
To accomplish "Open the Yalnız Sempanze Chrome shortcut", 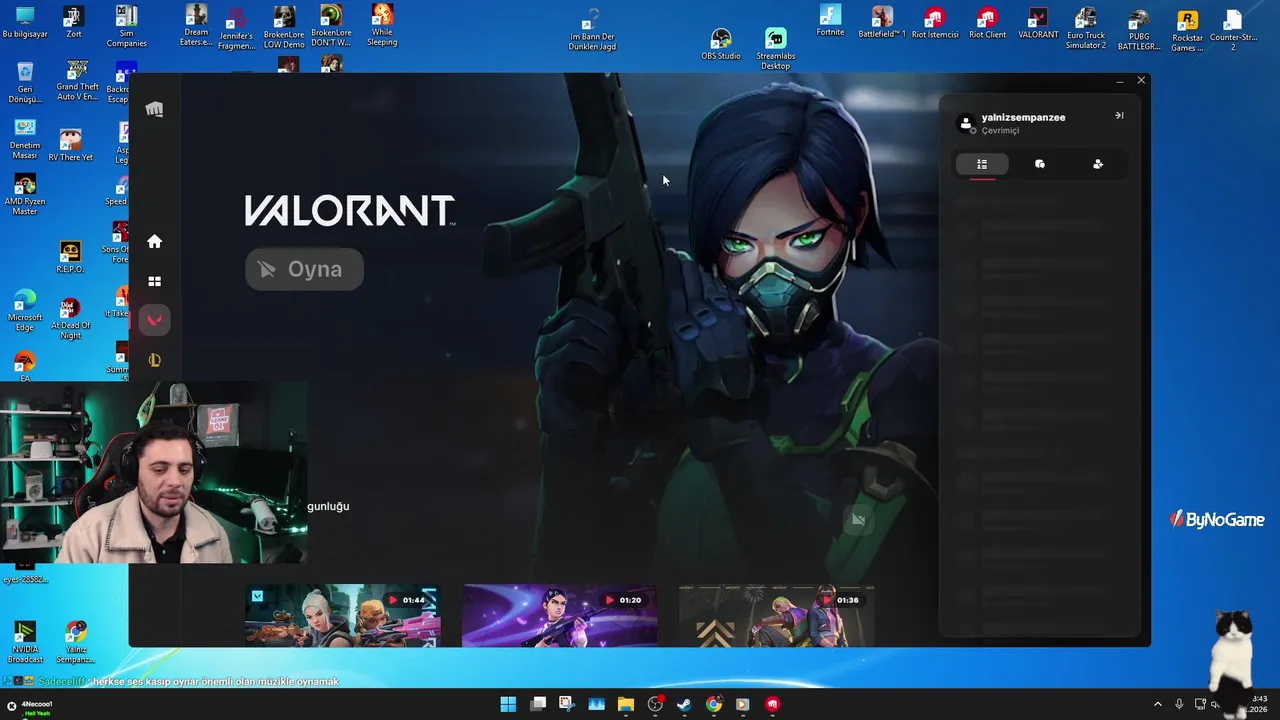I will pyautogui.click(x=75, y=643).
